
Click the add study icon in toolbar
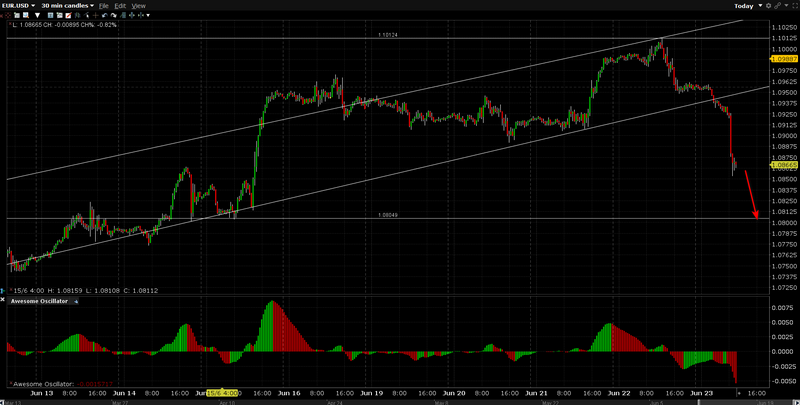pos(59,15)
